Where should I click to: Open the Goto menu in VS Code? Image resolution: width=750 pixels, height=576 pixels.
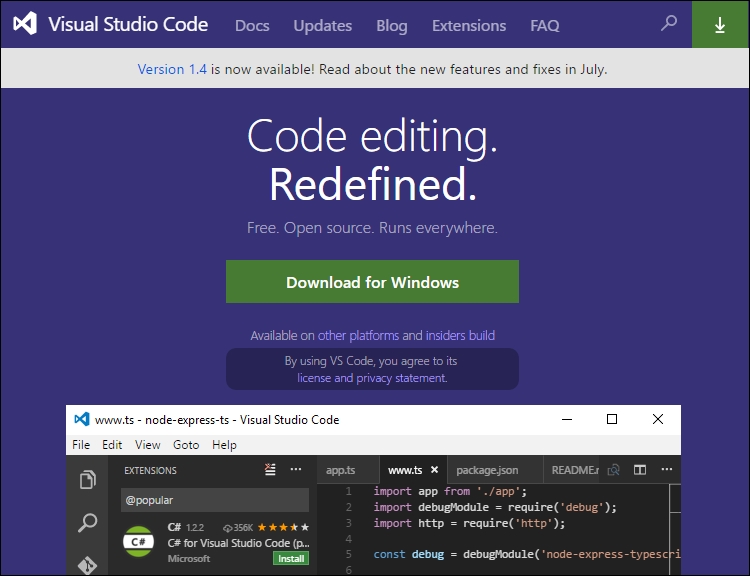[x=186, y=445]
